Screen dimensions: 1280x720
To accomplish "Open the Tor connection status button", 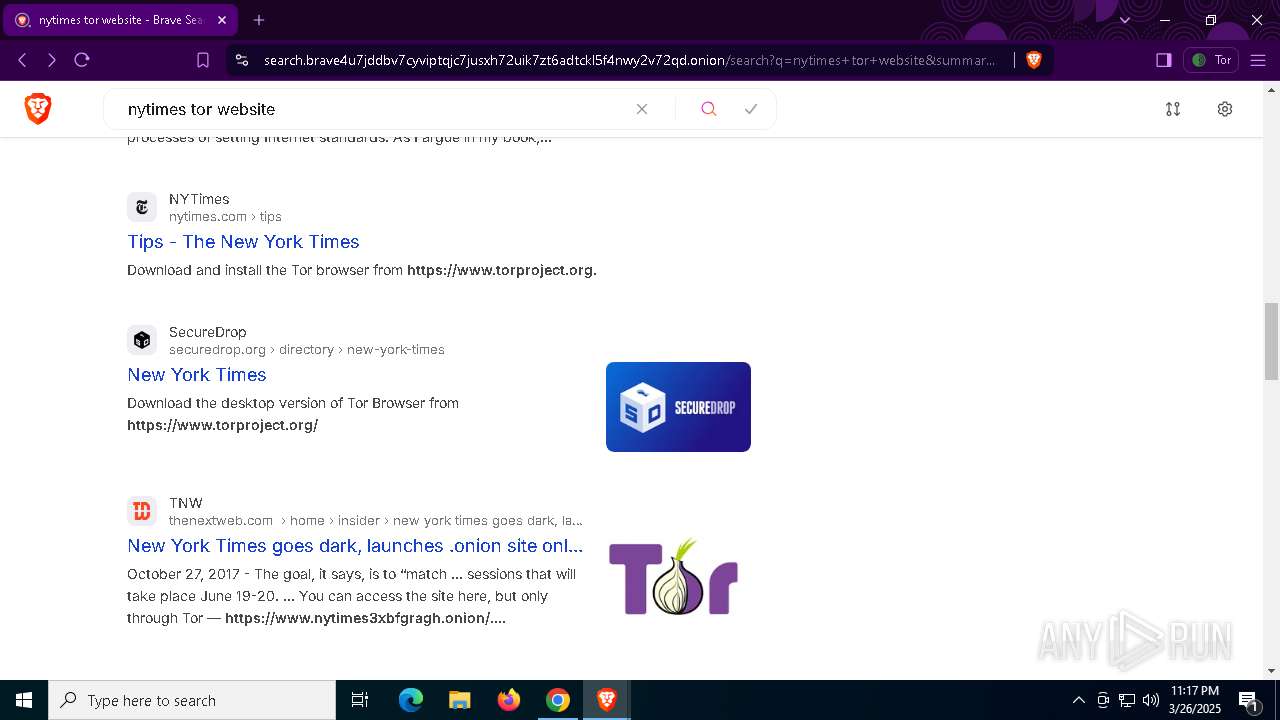I will 1211,60.
